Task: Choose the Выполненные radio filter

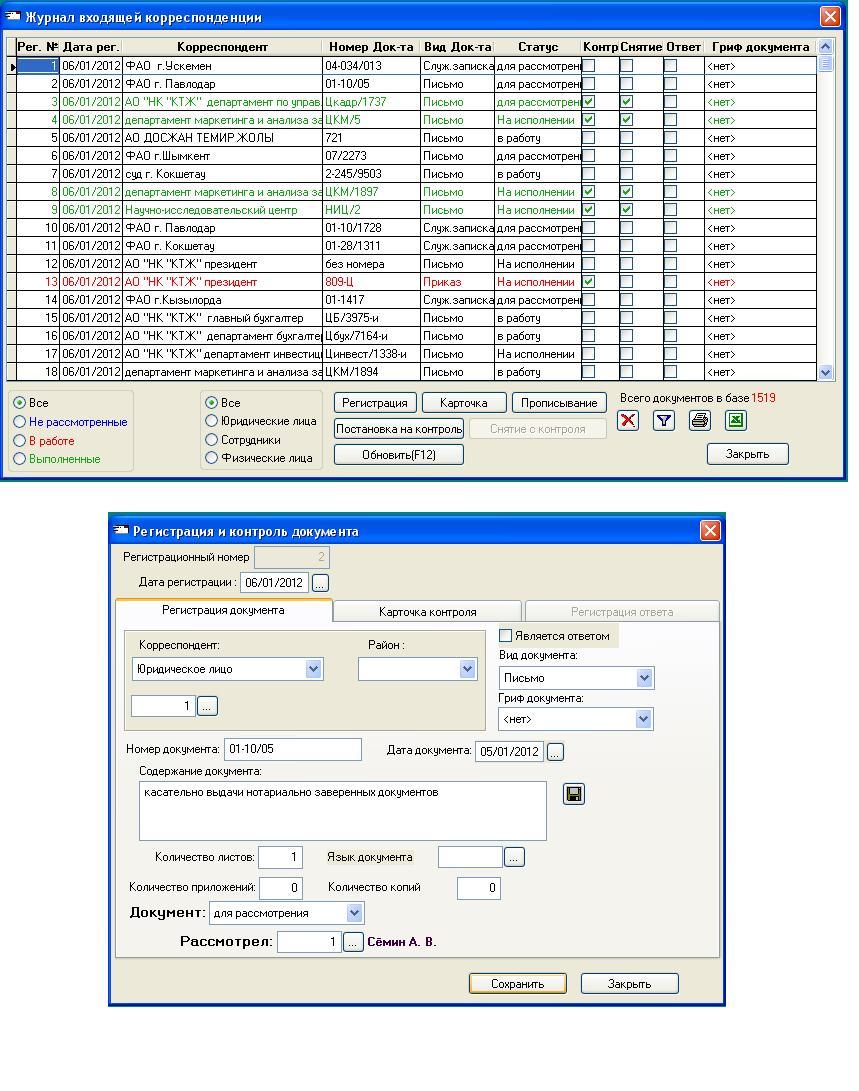Action: tap(19, 459)
